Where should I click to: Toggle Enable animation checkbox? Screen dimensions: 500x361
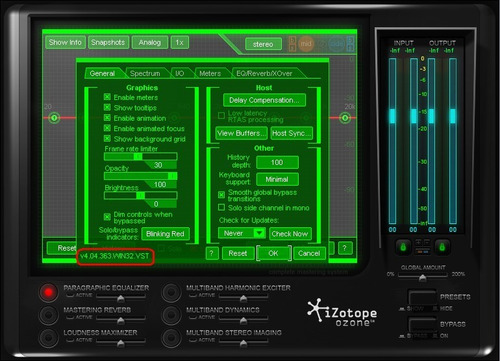[107, 118]
